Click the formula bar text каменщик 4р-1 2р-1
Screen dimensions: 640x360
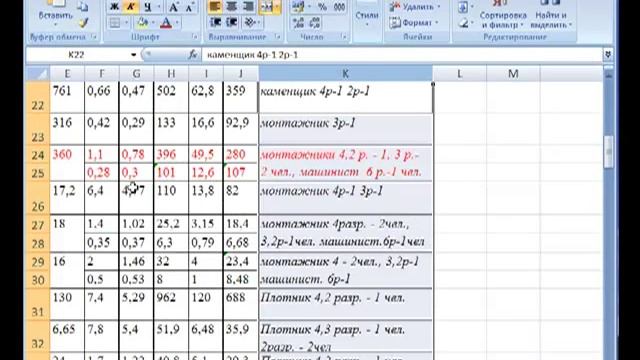pos(252,55)
